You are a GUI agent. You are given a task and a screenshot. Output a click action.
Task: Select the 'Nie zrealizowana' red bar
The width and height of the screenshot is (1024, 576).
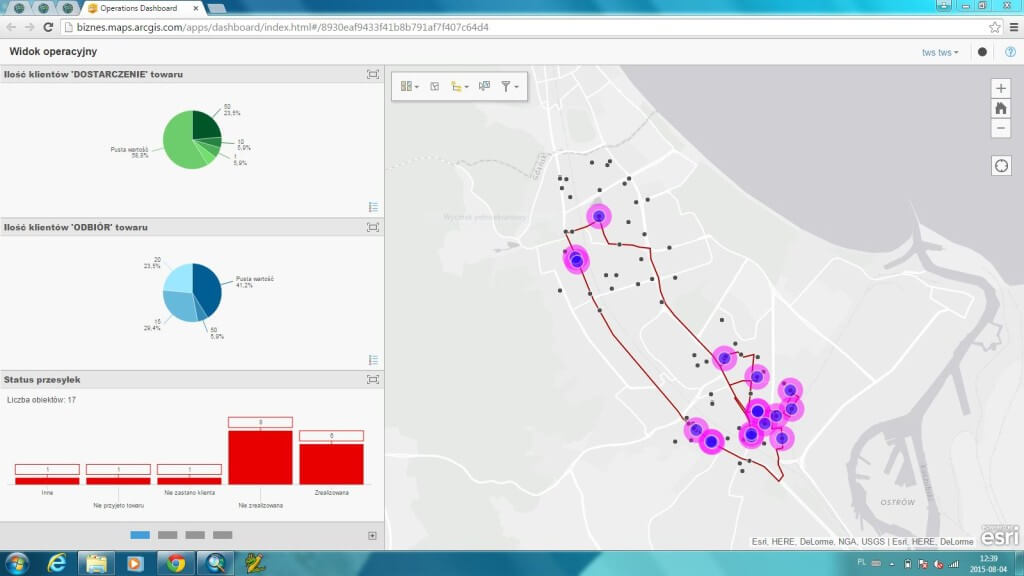pyautogui.click(x=260, y=457)
